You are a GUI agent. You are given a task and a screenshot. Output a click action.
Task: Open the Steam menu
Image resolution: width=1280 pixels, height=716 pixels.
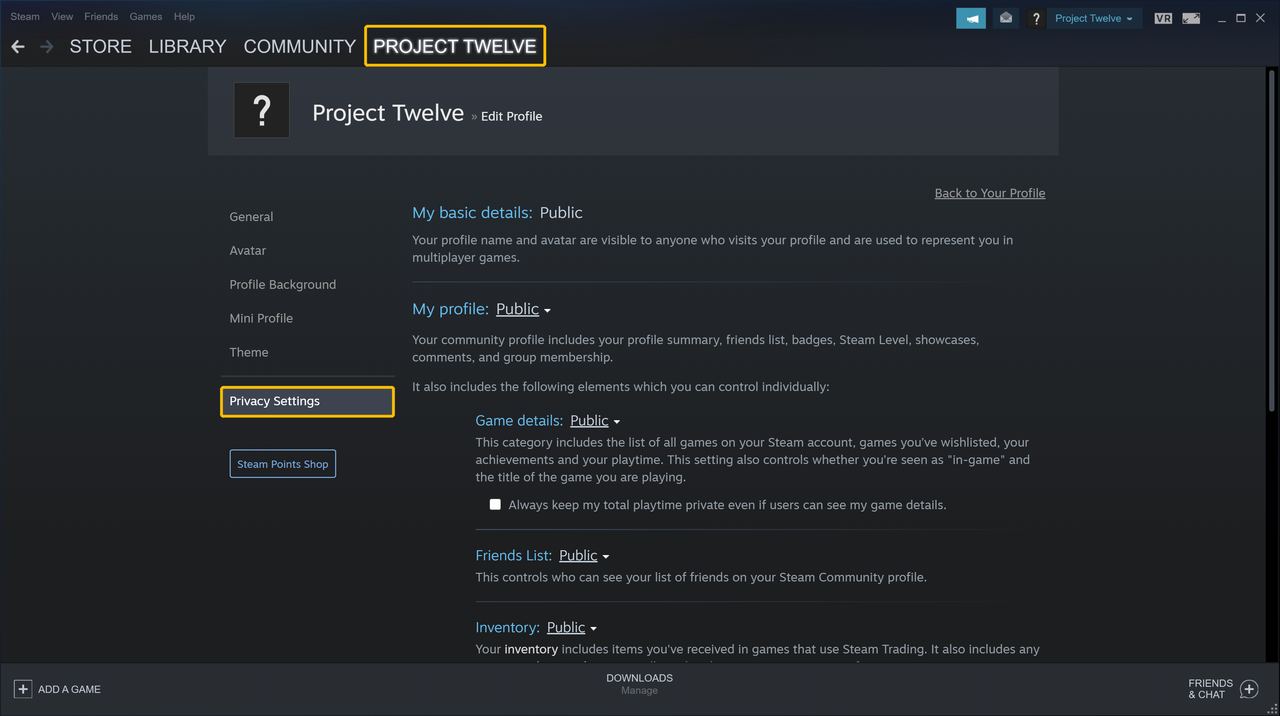click(25, 17)
